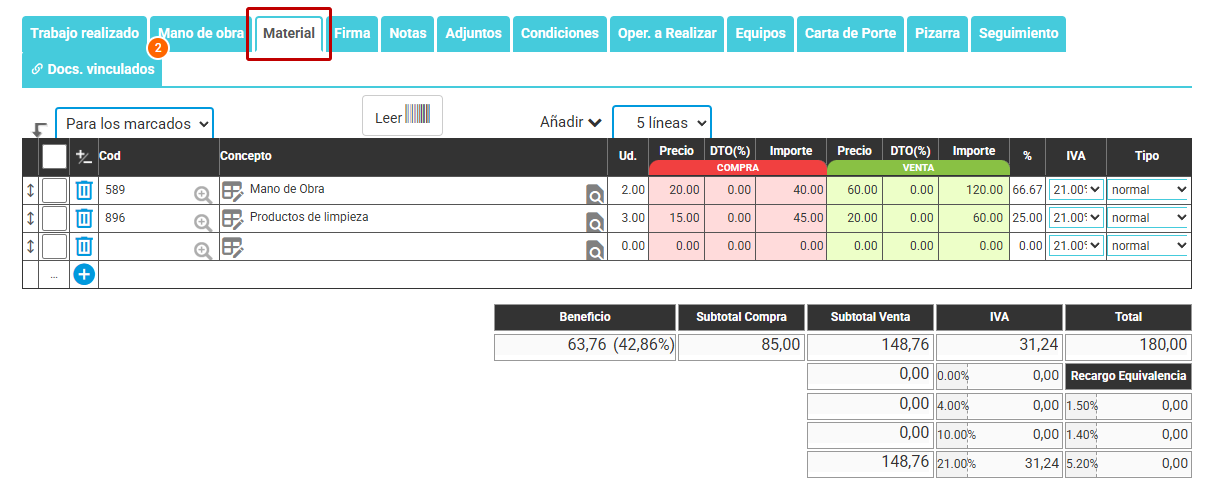Screen dimensions: 1206x501
Task: Open IVA dropdown on the empty row
Action: (x=1075, y=245)
